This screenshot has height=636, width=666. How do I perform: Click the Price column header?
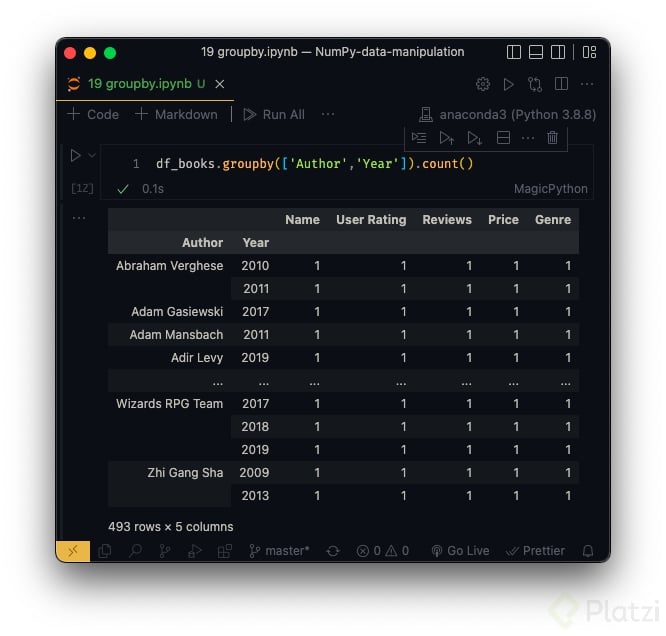pos(503,220)
